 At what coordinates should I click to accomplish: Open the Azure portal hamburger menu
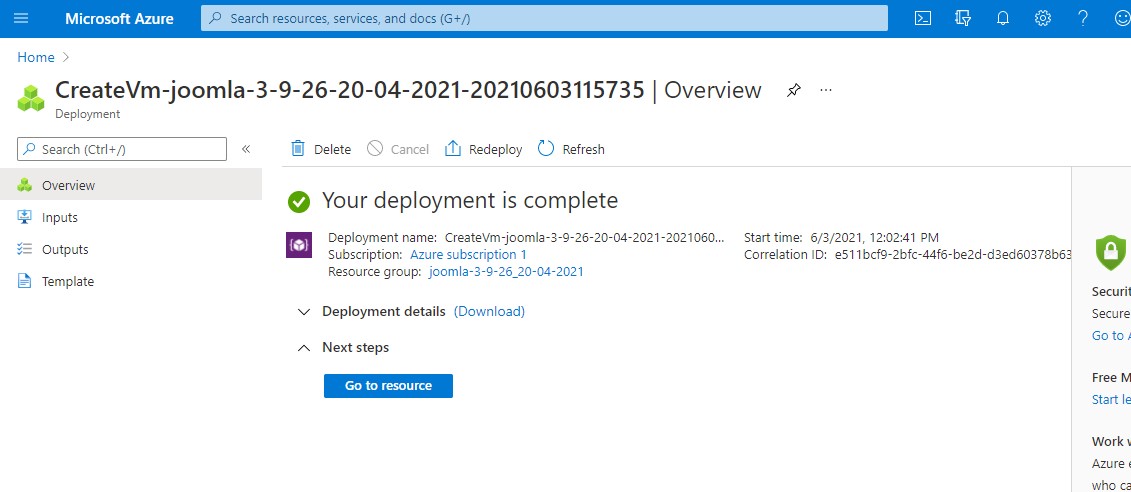coord(21,19)
